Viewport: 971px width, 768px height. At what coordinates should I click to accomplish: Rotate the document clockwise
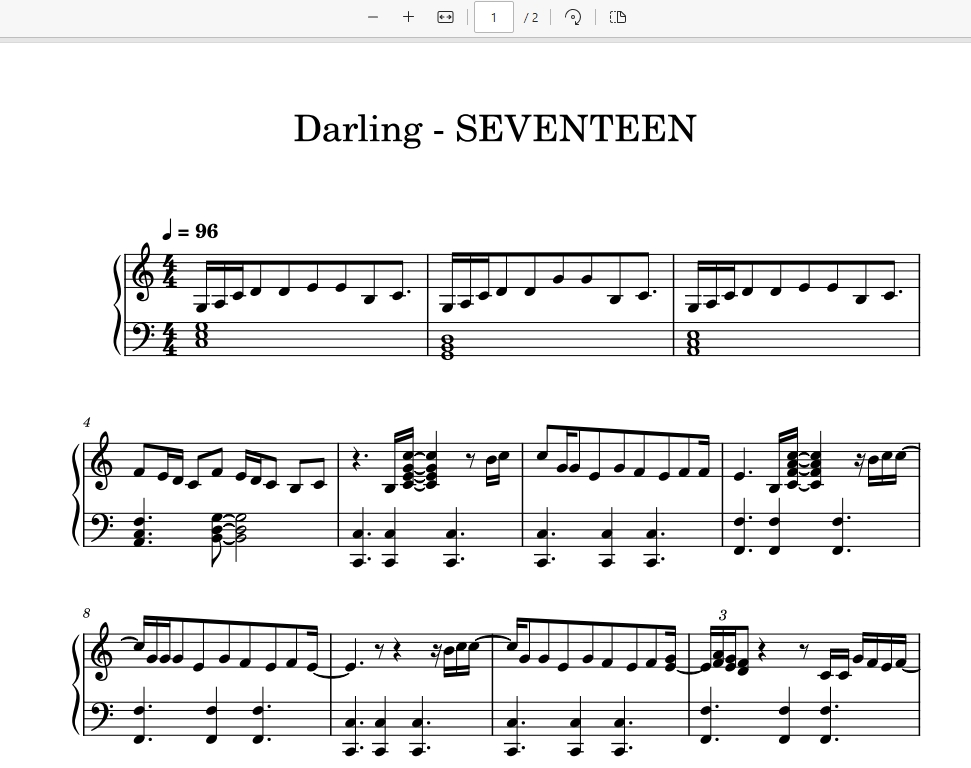(x=573, y=17)
